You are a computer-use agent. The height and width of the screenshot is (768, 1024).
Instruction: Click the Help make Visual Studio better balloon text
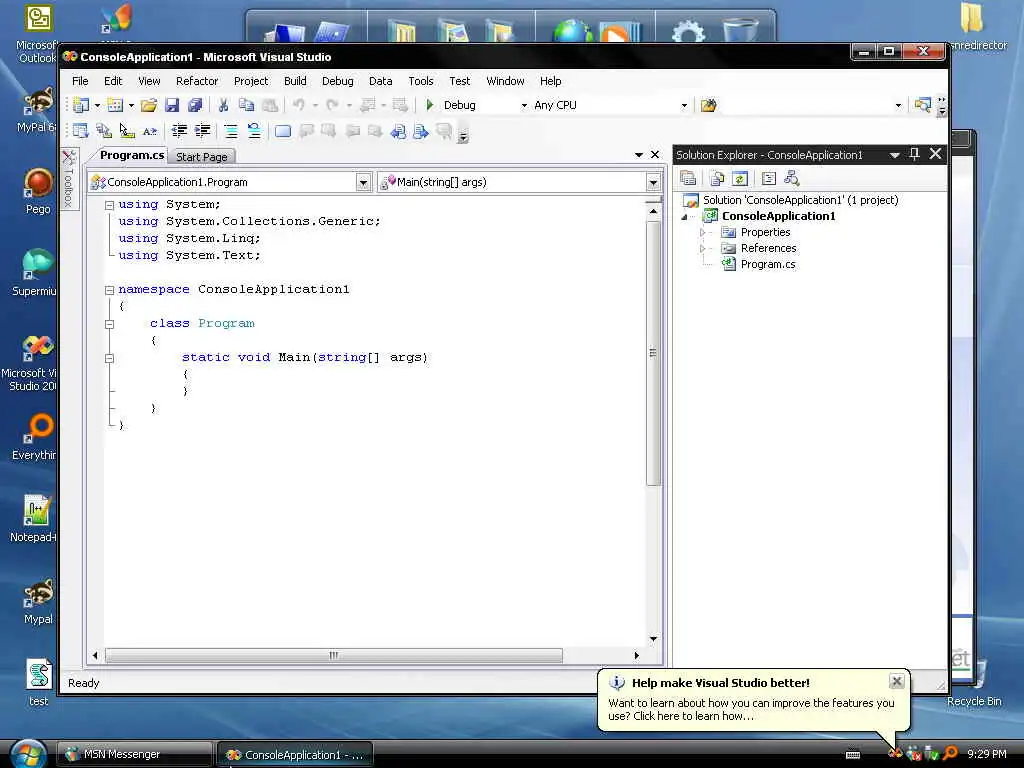pos(751,709)
